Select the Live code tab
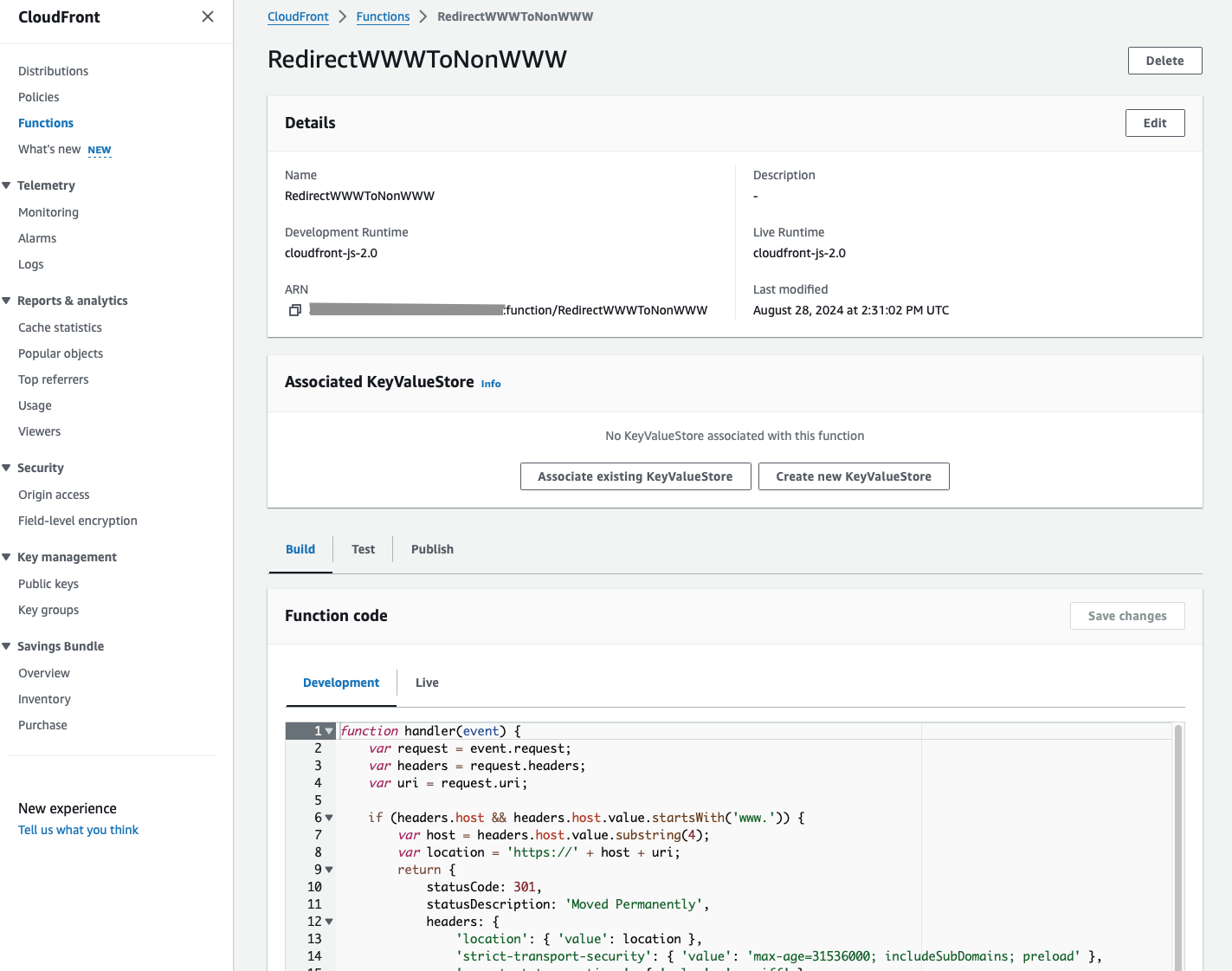 tap(427, 683)
